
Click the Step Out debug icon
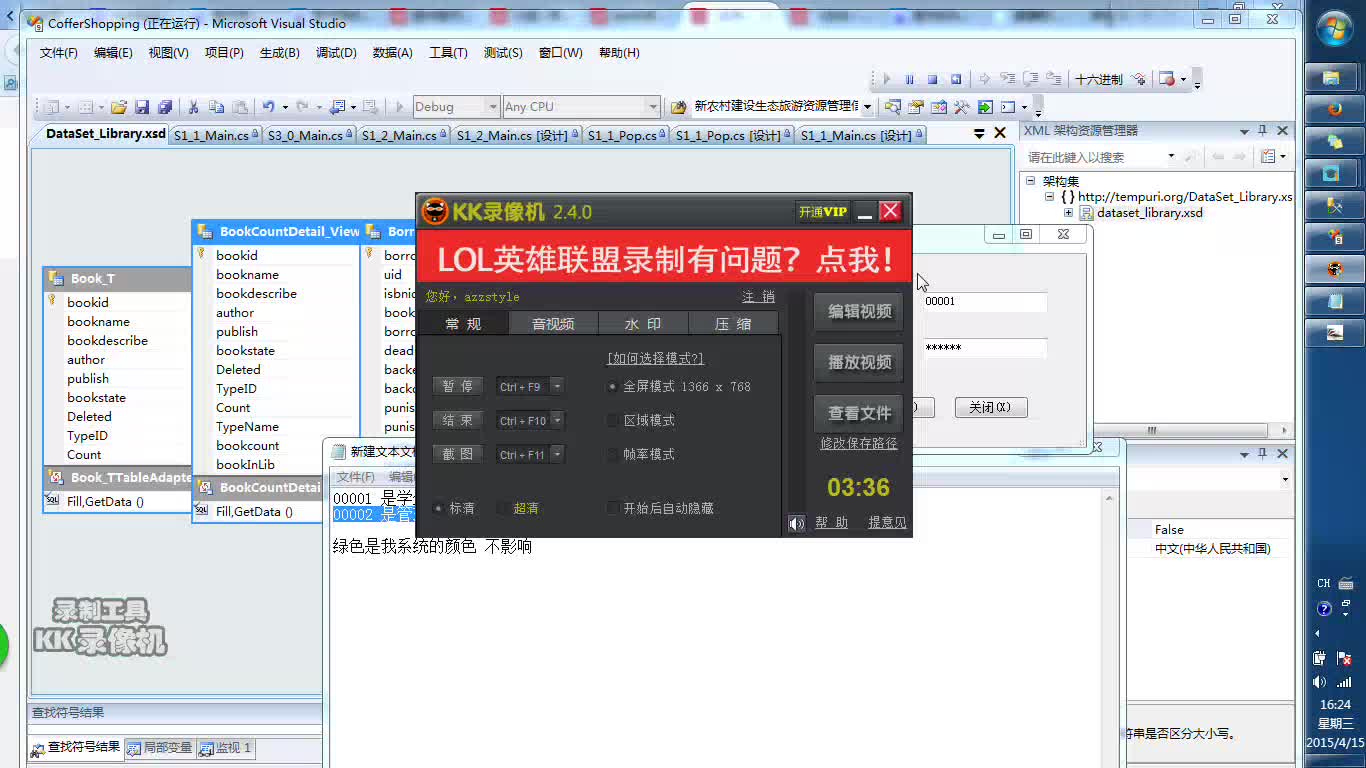pyautogui.click(x=1054, y=79)
